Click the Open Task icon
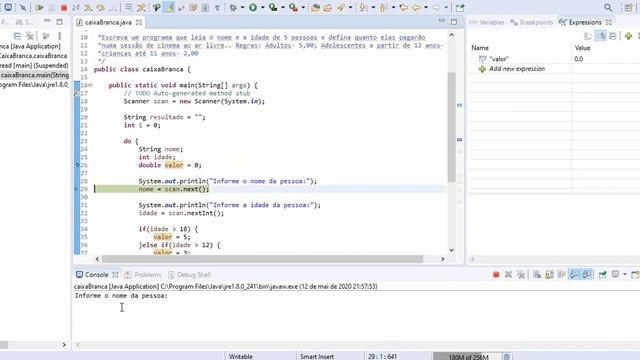The image size is (640, 360). [327, 7]
